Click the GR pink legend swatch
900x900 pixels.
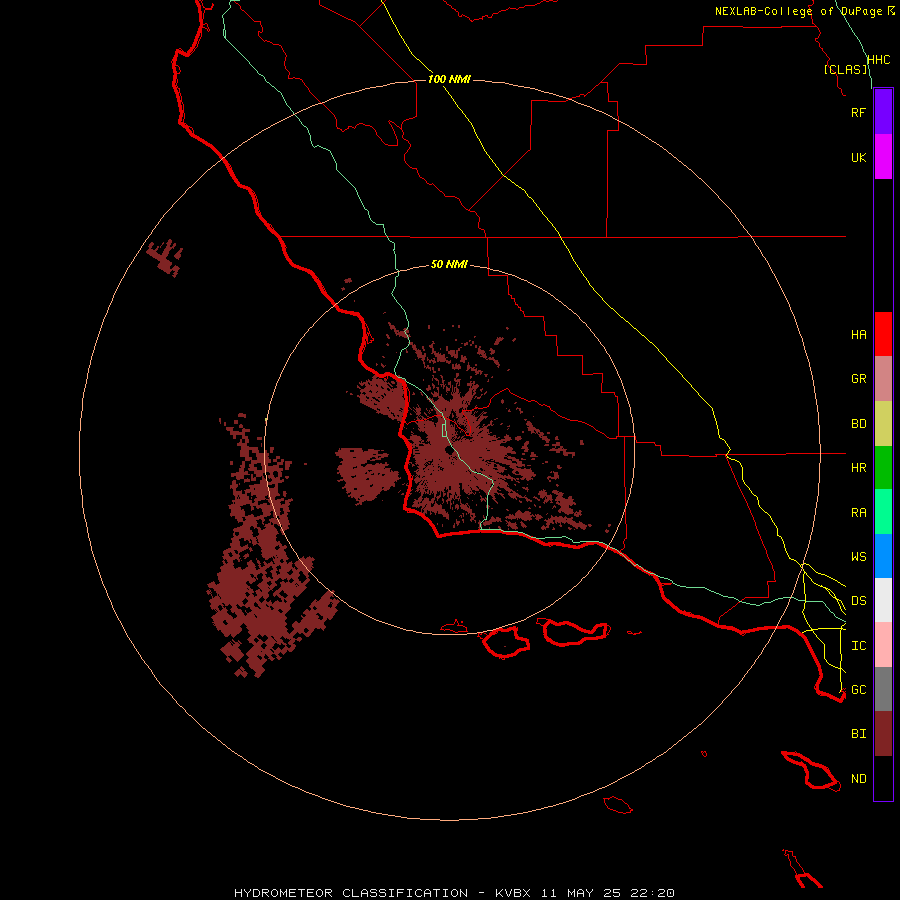pos(883,379)
